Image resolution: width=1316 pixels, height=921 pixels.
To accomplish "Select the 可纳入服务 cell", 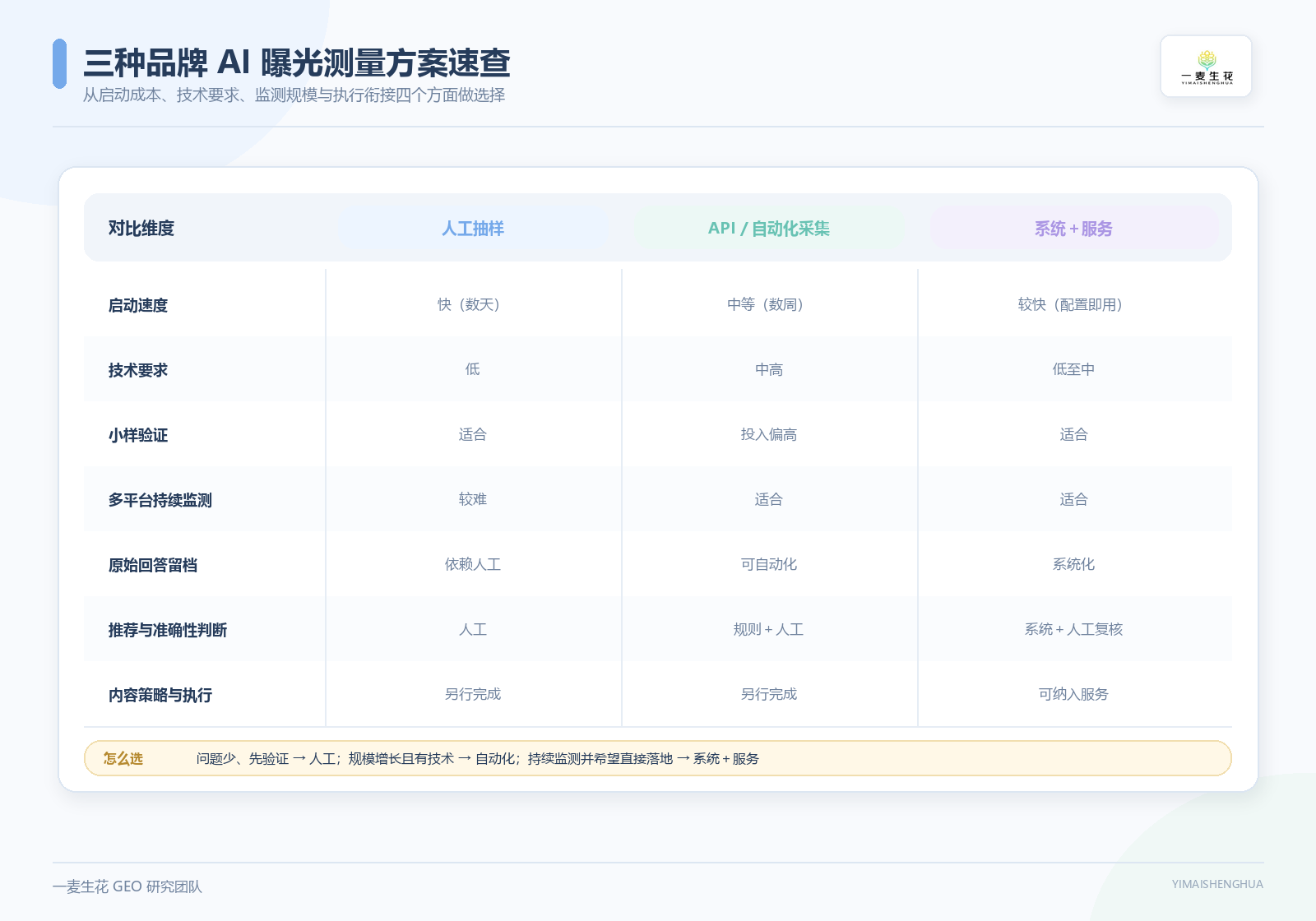I will click(x=1073, y=694).
